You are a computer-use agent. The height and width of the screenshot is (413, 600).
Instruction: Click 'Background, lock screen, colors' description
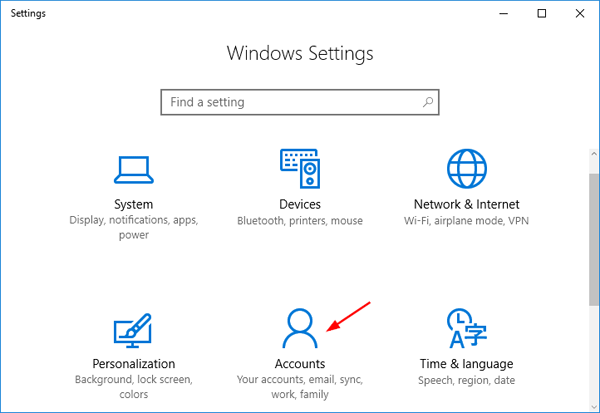pos(134,387)
